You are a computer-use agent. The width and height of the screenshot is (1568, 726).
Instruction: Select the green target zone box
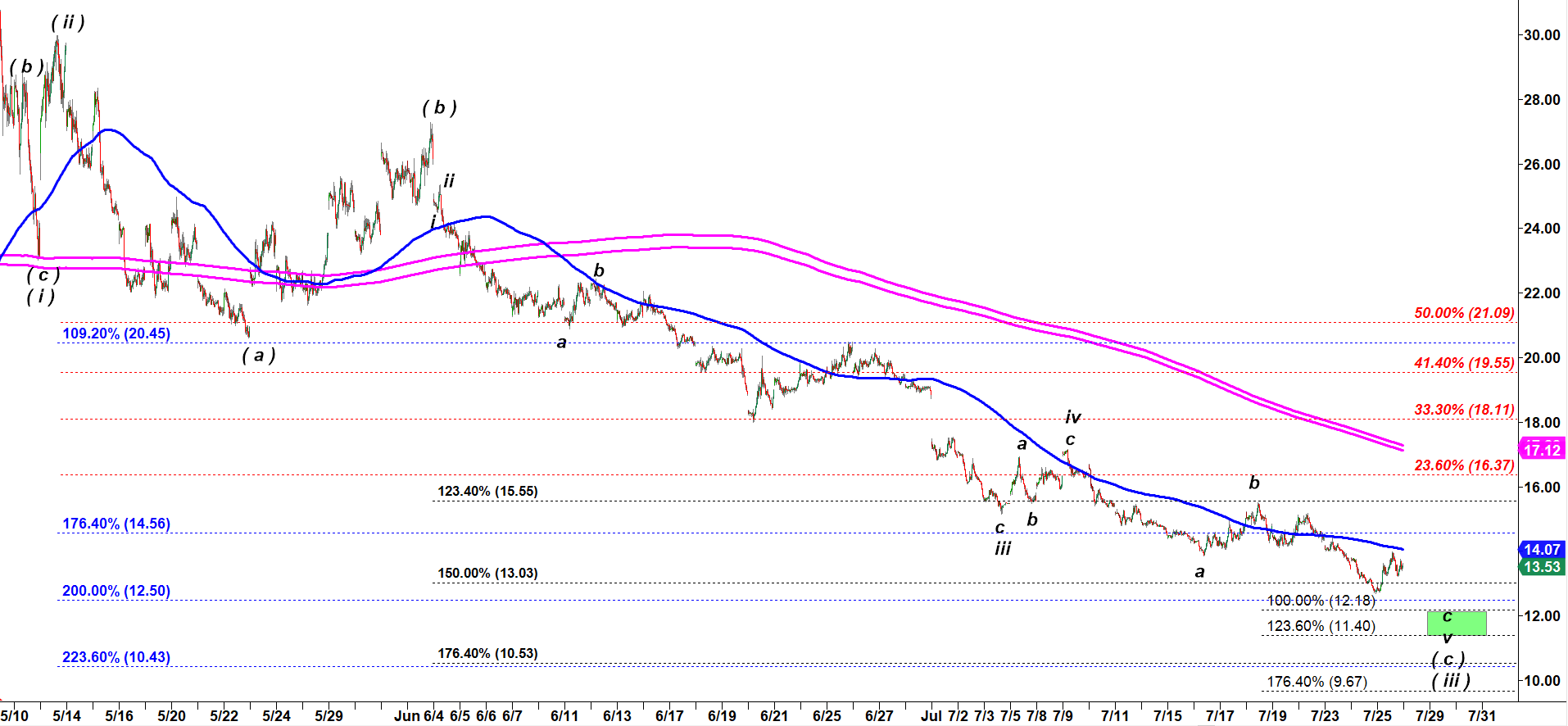click(x=1457, y=624)
